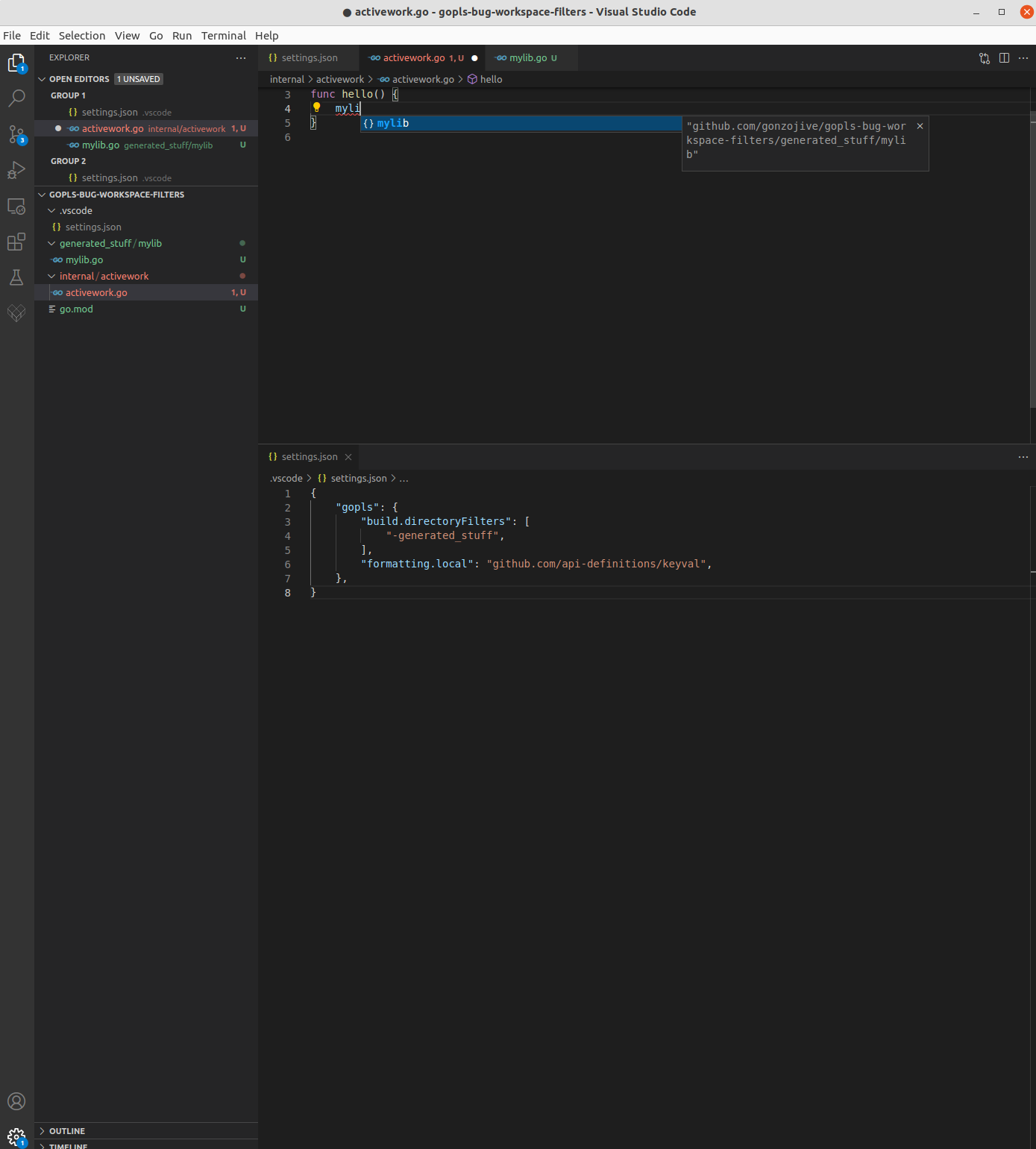Open the Selection menu
This screenshot has height=1149, width=1036.
point(82,35)
